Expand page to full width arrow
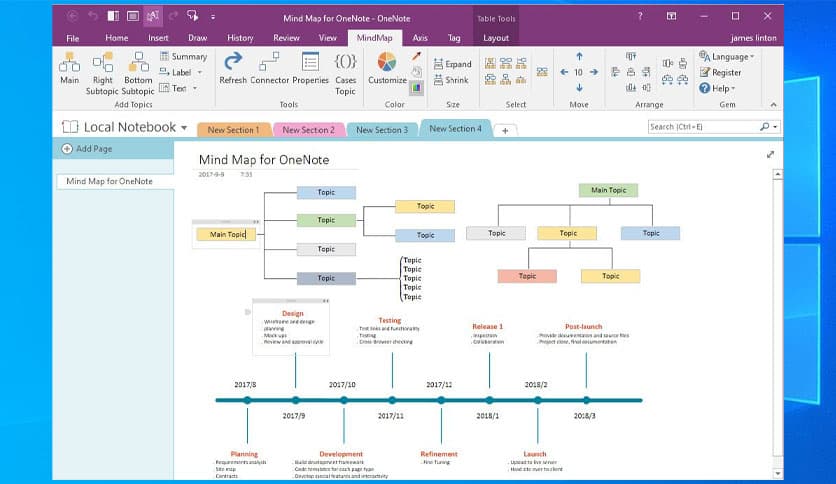The width and height of the screenshot is (836, 484). 770,155
